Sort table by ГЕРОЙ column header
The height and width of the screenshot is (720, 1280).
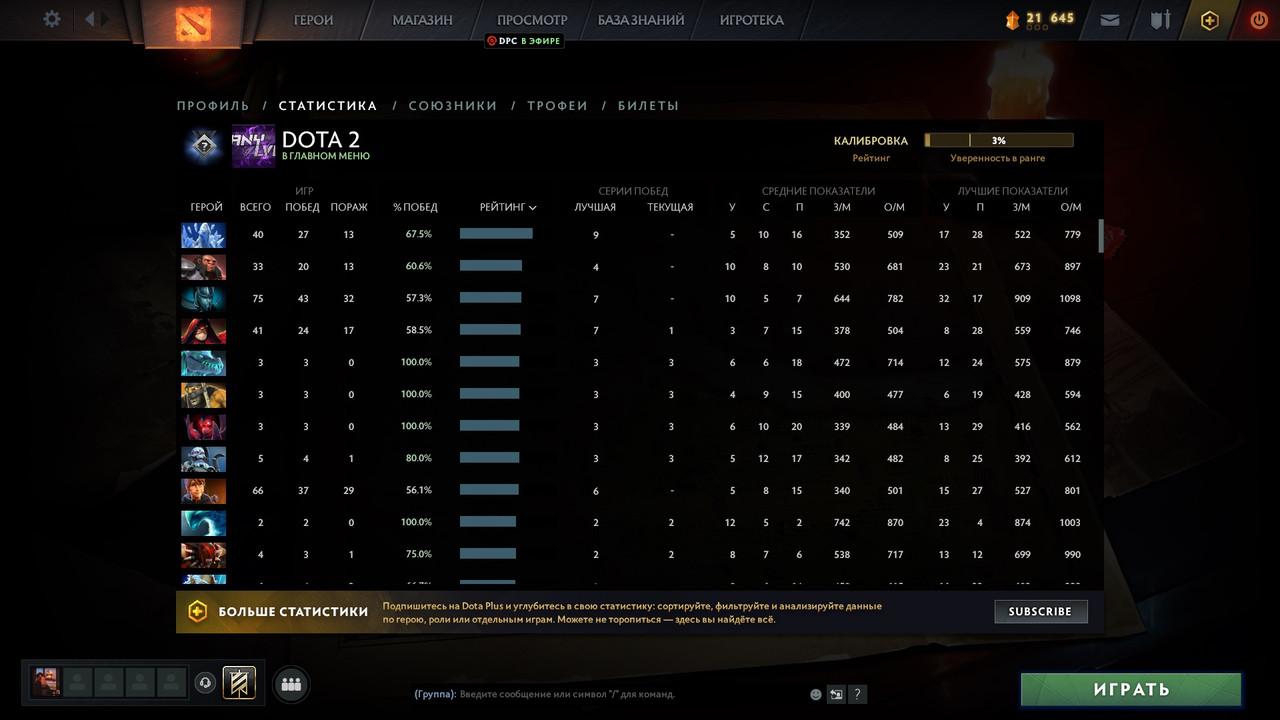pos(206,207)
